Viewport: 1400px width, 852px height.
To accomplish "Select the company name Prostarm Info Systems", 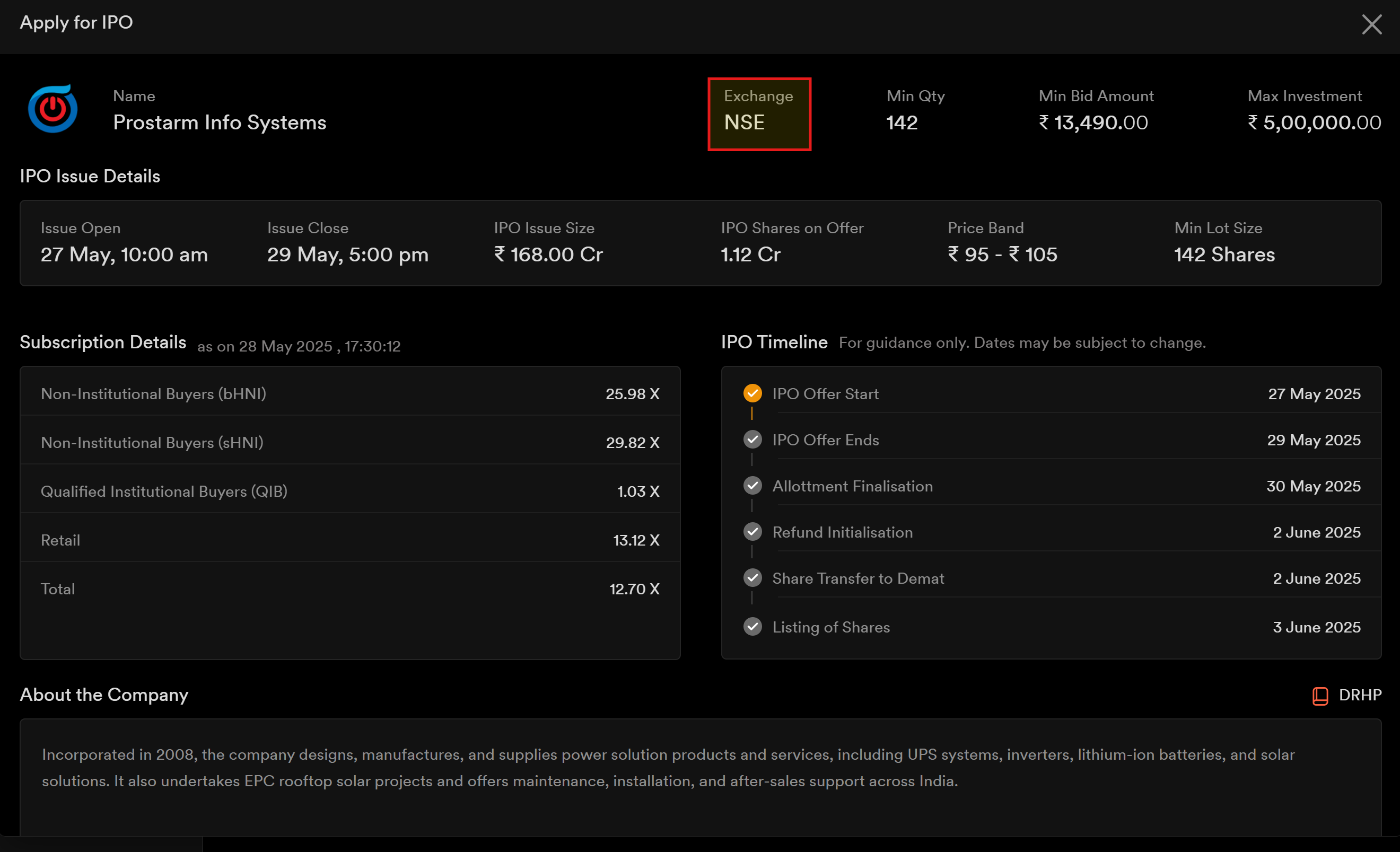I will point(220,122).
